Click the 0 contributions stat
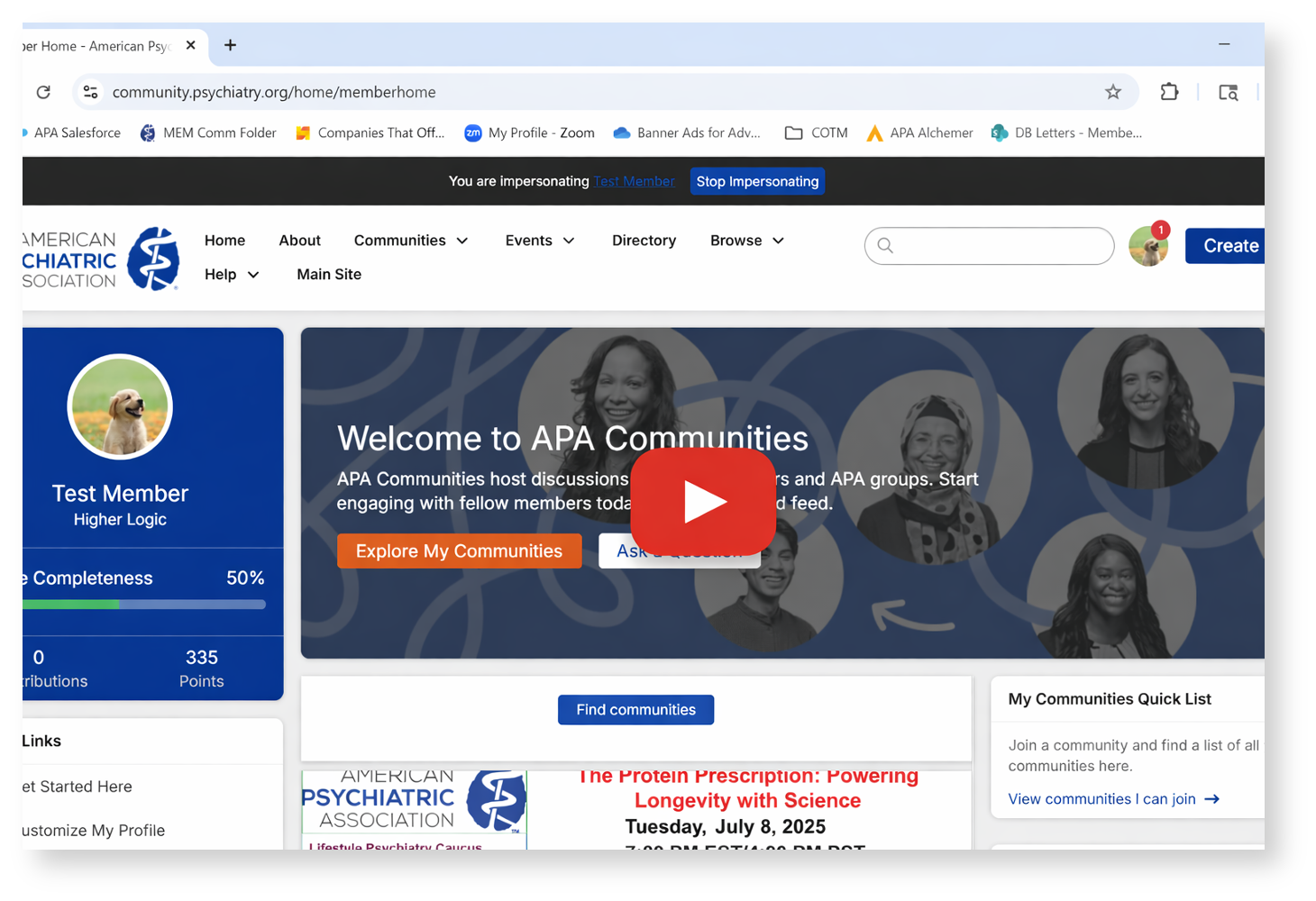 coord(55,669)
